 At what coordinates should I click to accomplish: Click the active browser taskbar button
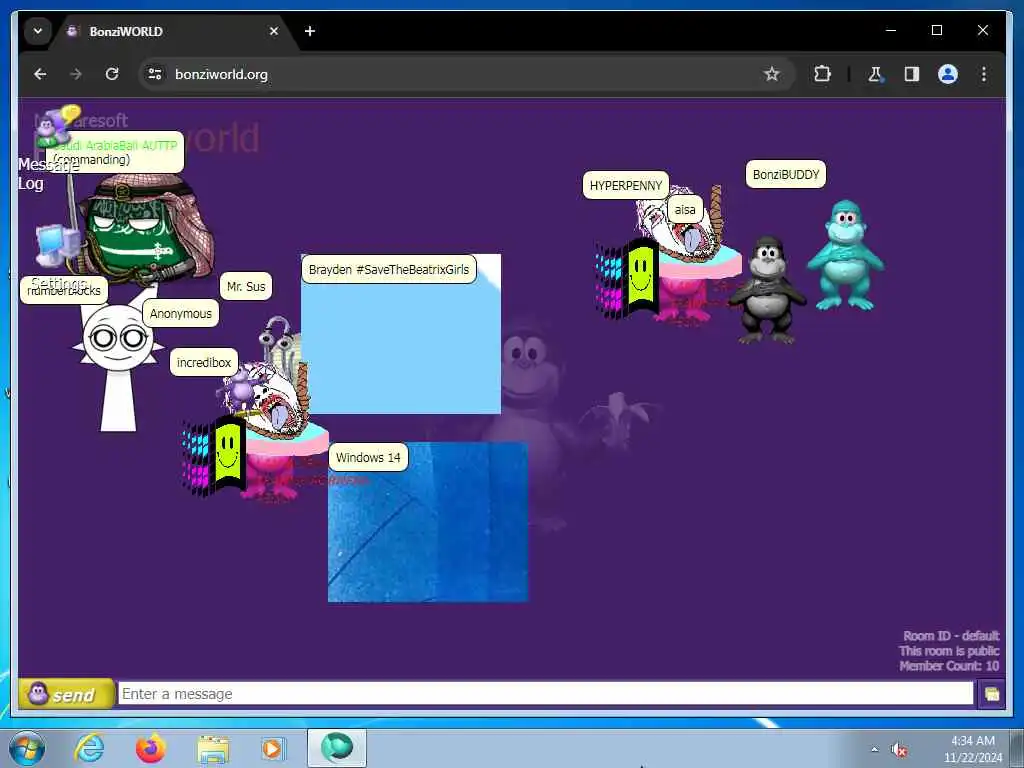[337, 748]
